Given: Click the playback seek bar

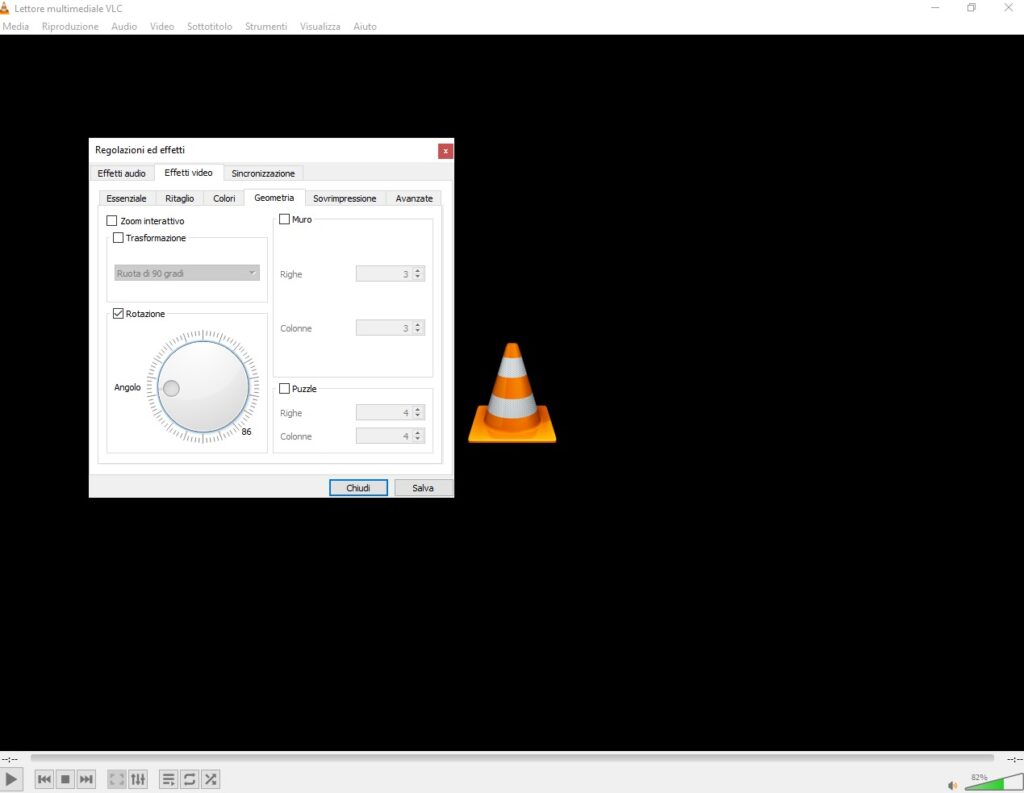Looking at the screenshot, I should click(512, 758).
